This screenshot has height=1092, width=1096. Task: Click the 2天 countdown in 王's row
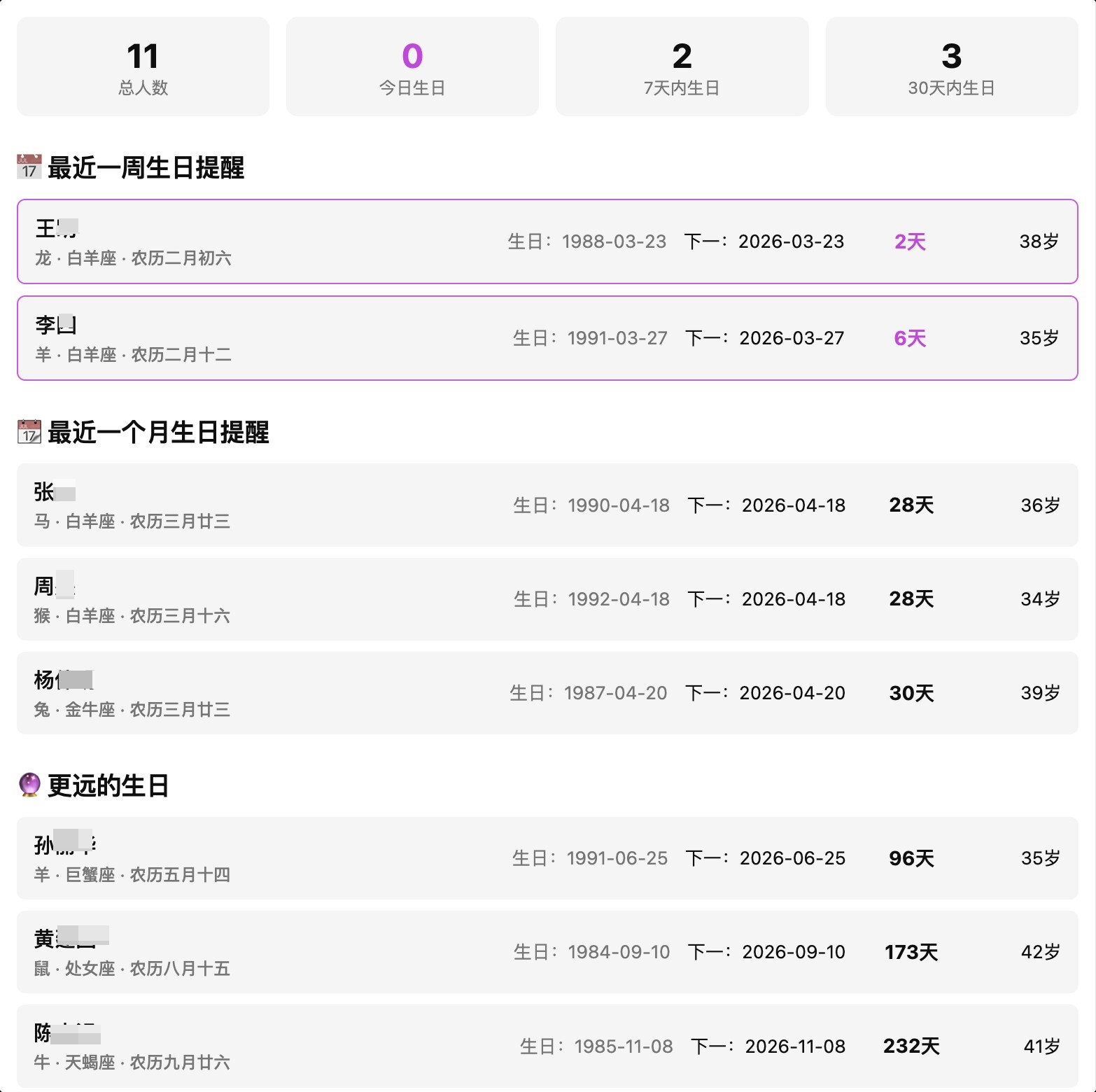click(x=910, y=242)
